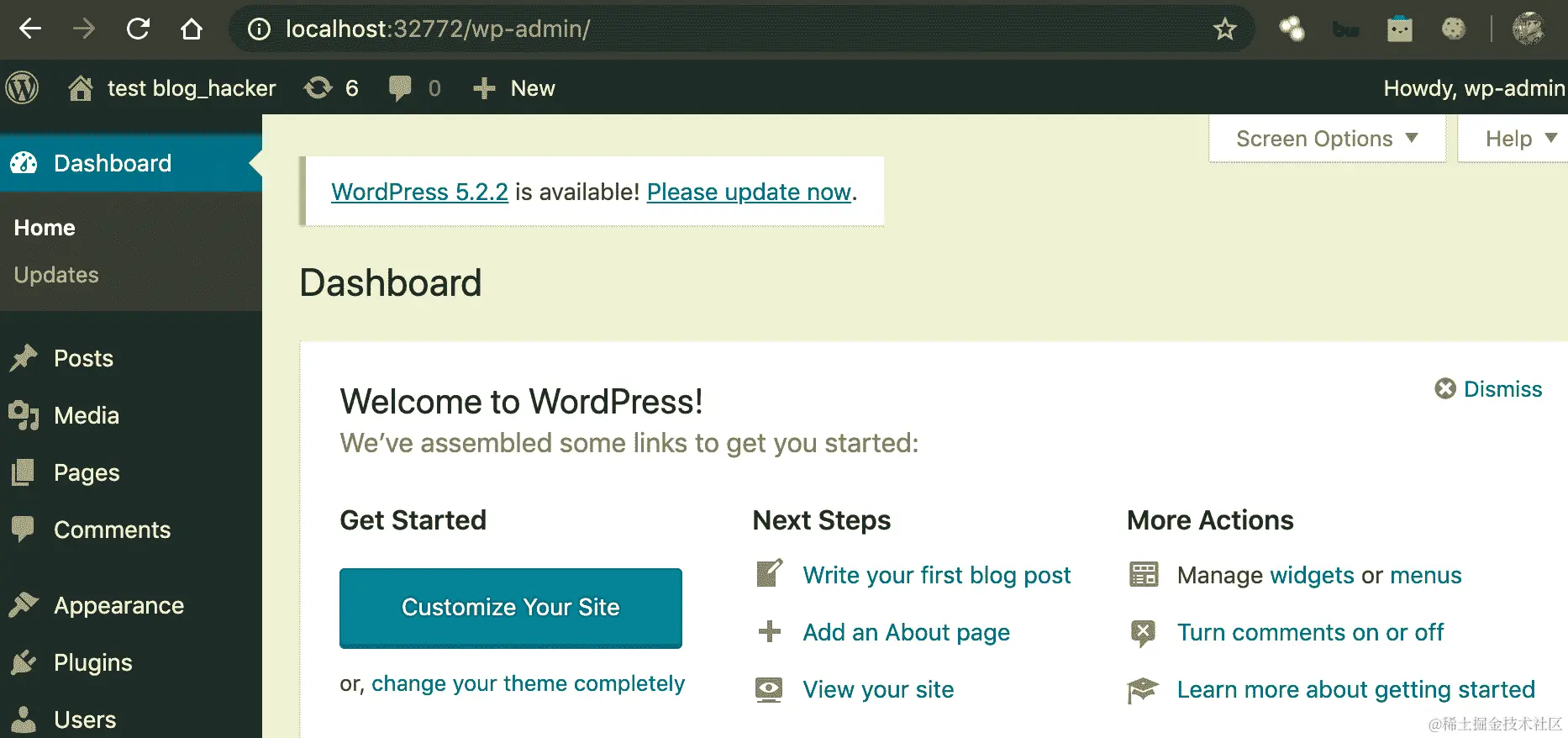Viewport: 1568px width, 738px height.
Task: Open the Howdy, wp-admin account menu
Action: coord(1474,88)
